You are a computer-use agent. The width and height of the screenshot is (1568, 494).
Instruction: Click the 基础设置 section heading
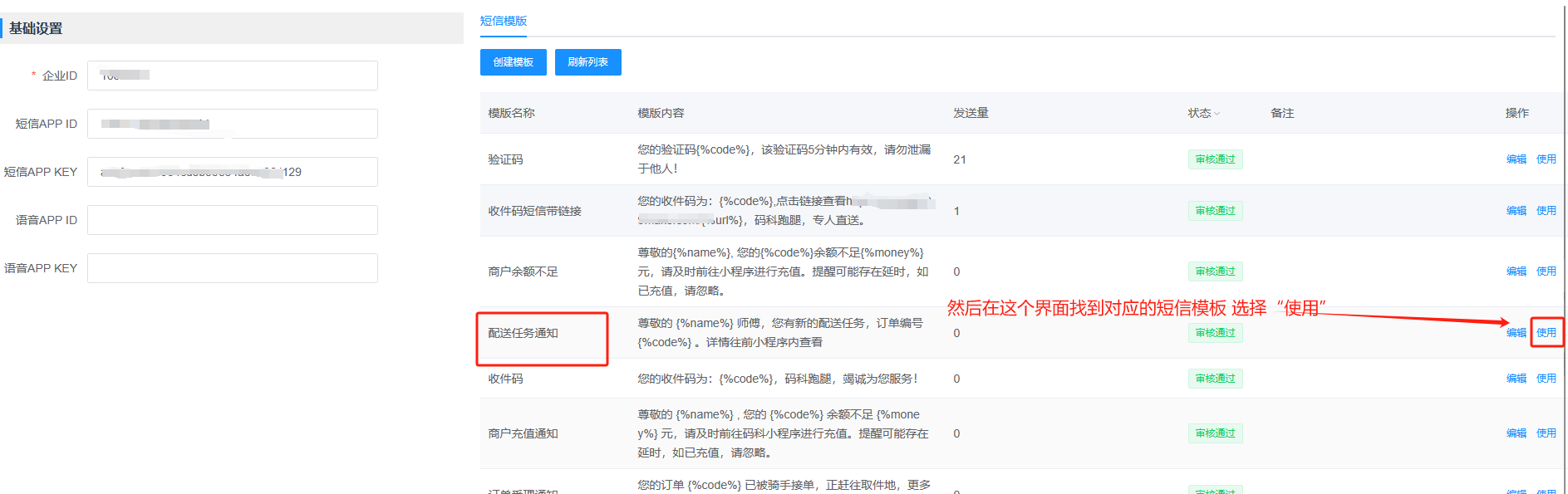click(36, 28)
